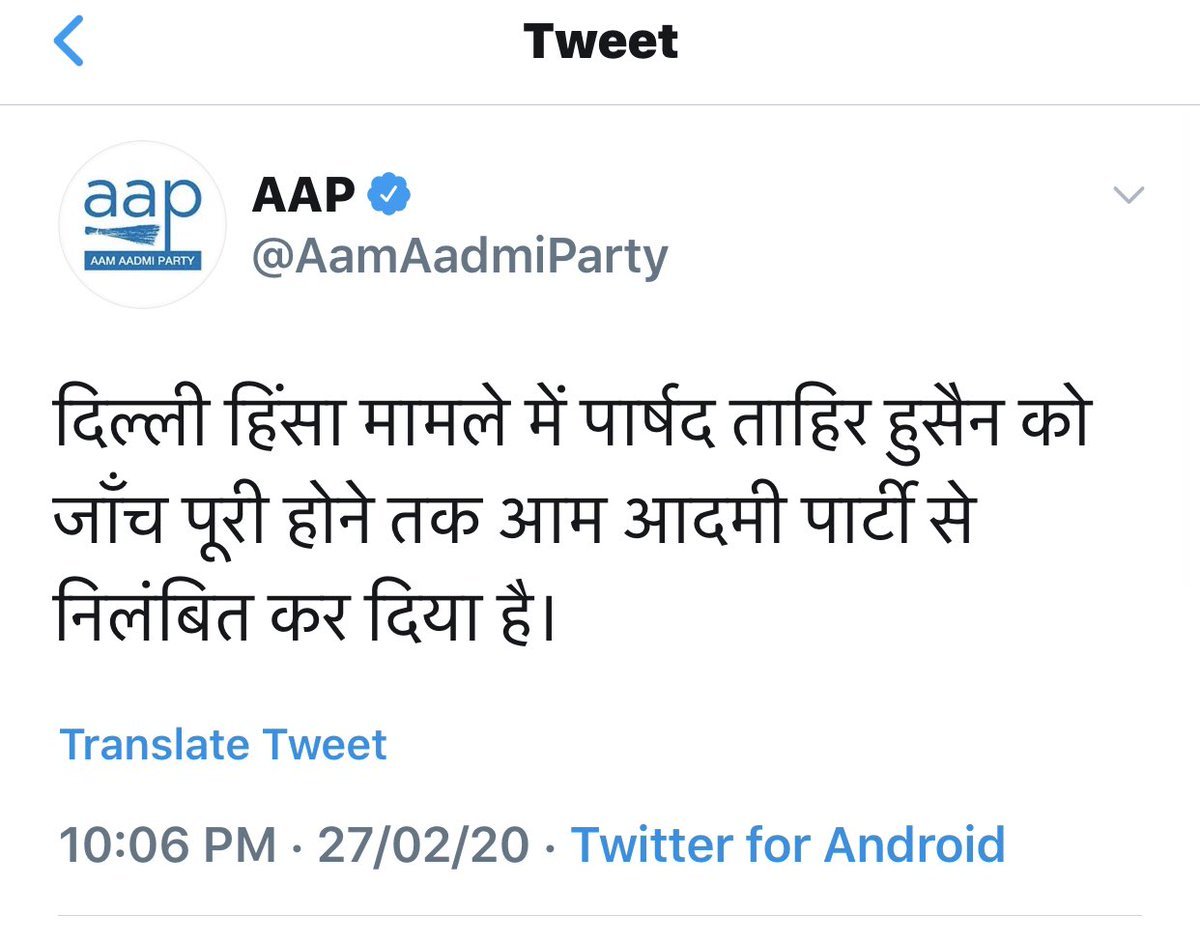
Task: Go back using the blue arrow
Action: tap(70, 43)
